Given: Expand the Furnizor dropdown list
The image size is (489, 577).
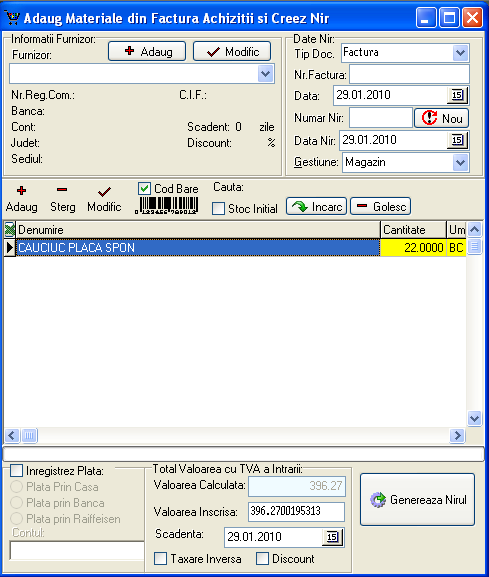Looking at the screenshot, I should pyautogui.click(x=266, y=74).
